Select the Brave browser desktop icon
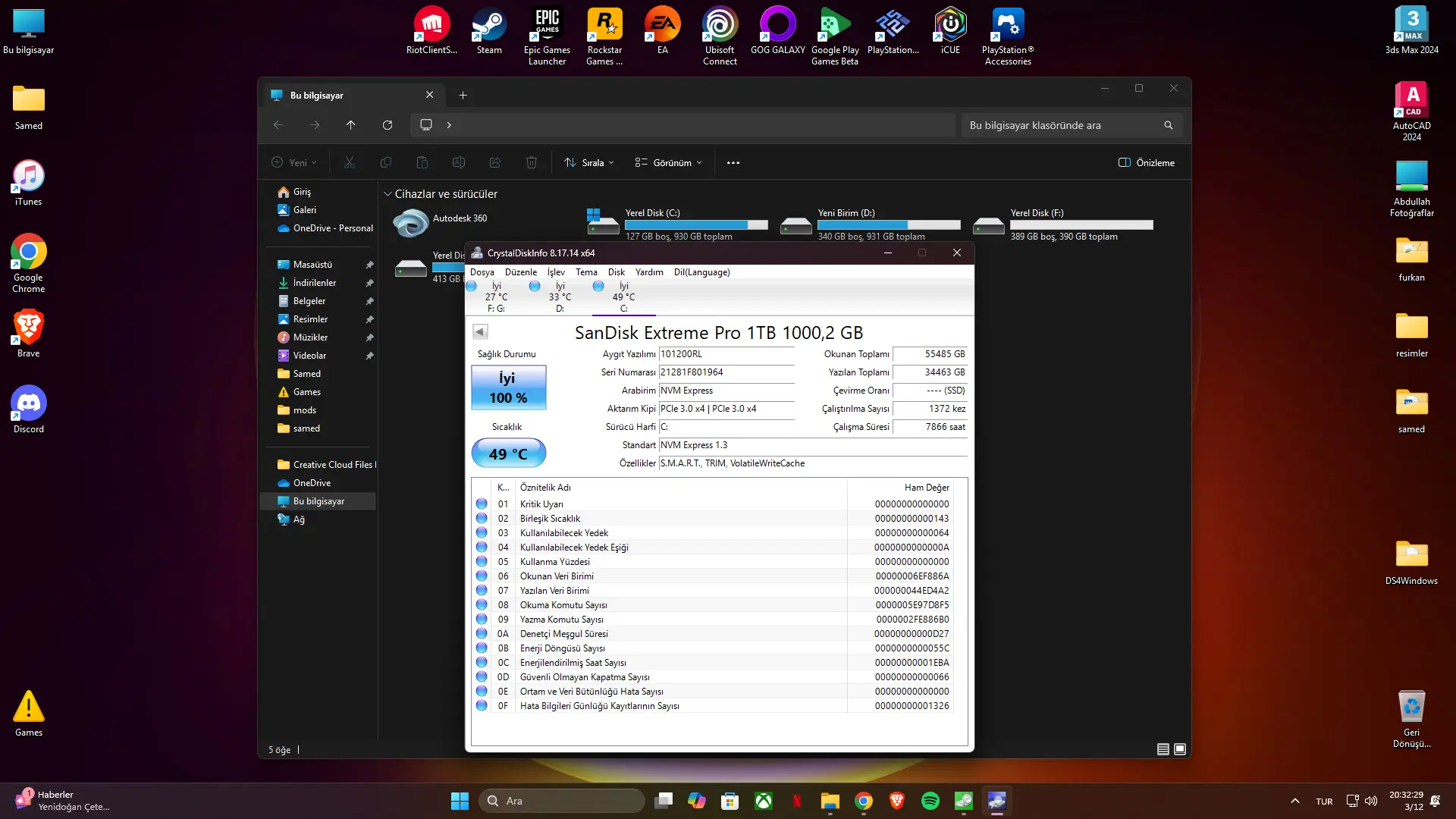 click(x=29, y=334)
